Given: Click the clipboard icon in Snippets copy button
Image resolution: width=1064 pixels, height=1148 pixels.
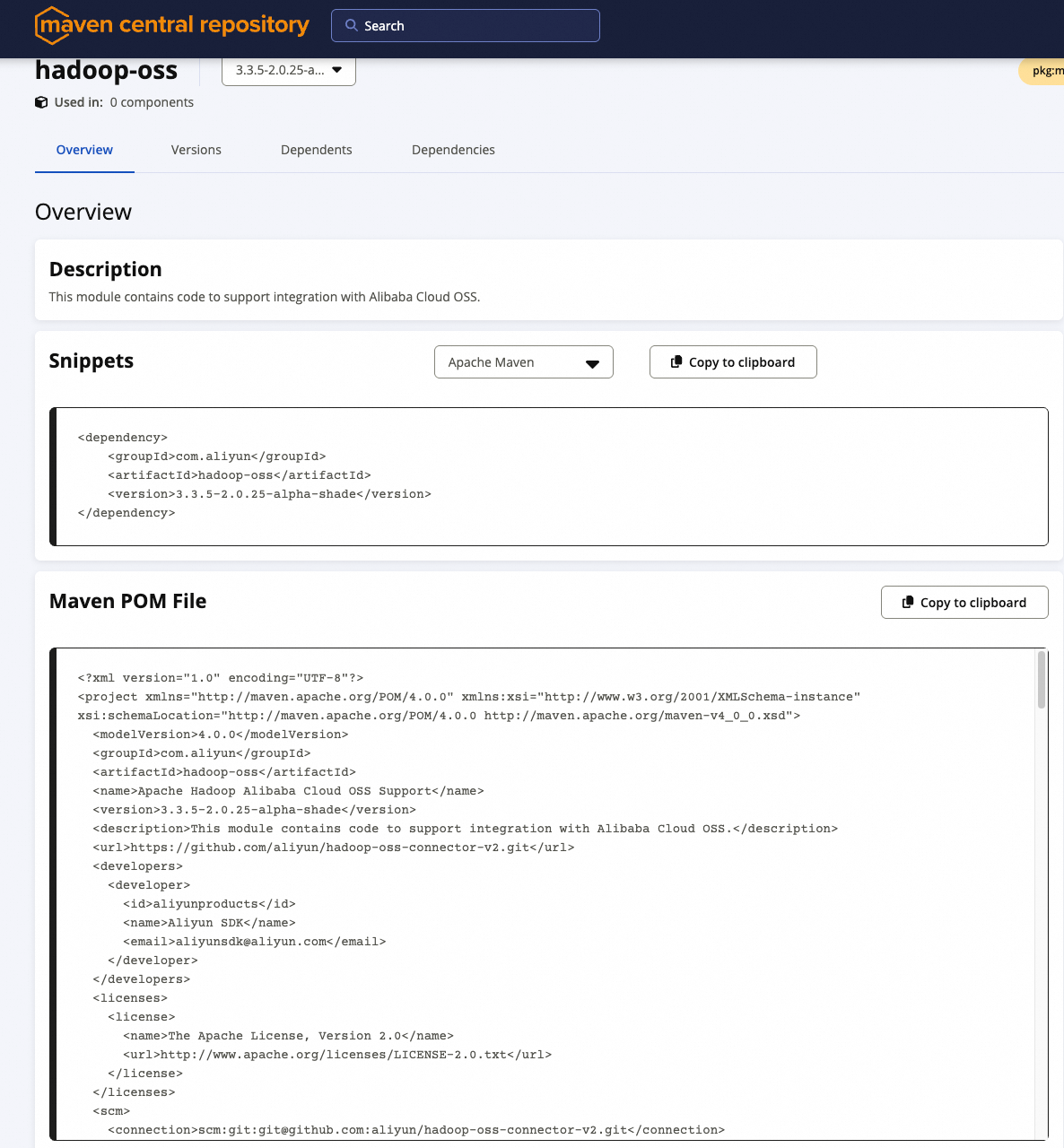Looking at the screenshot, I should pyautogui.click(x=676, y=361).
